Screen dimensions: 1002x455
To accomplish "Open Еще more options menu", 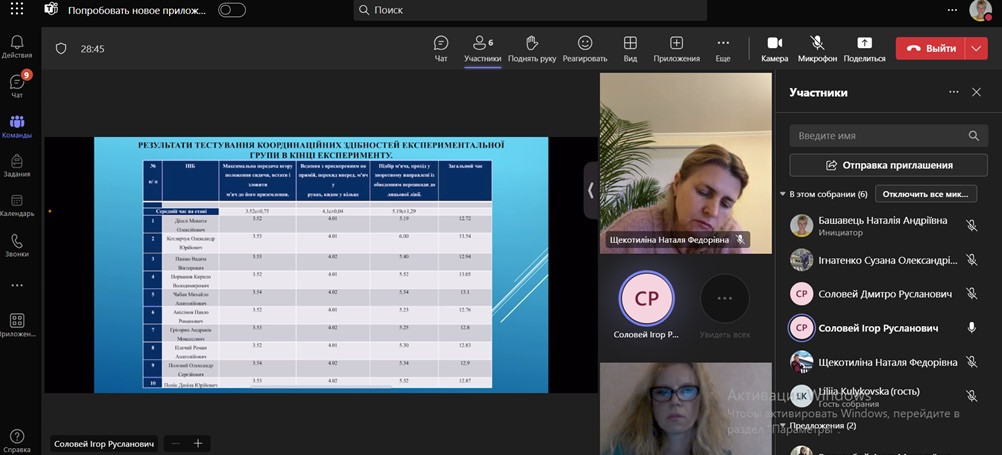I will (x=723, y=43).
